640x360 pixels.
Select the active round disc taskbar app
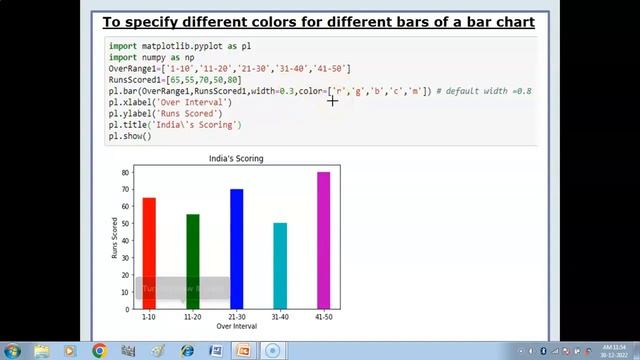click(273, 351)
